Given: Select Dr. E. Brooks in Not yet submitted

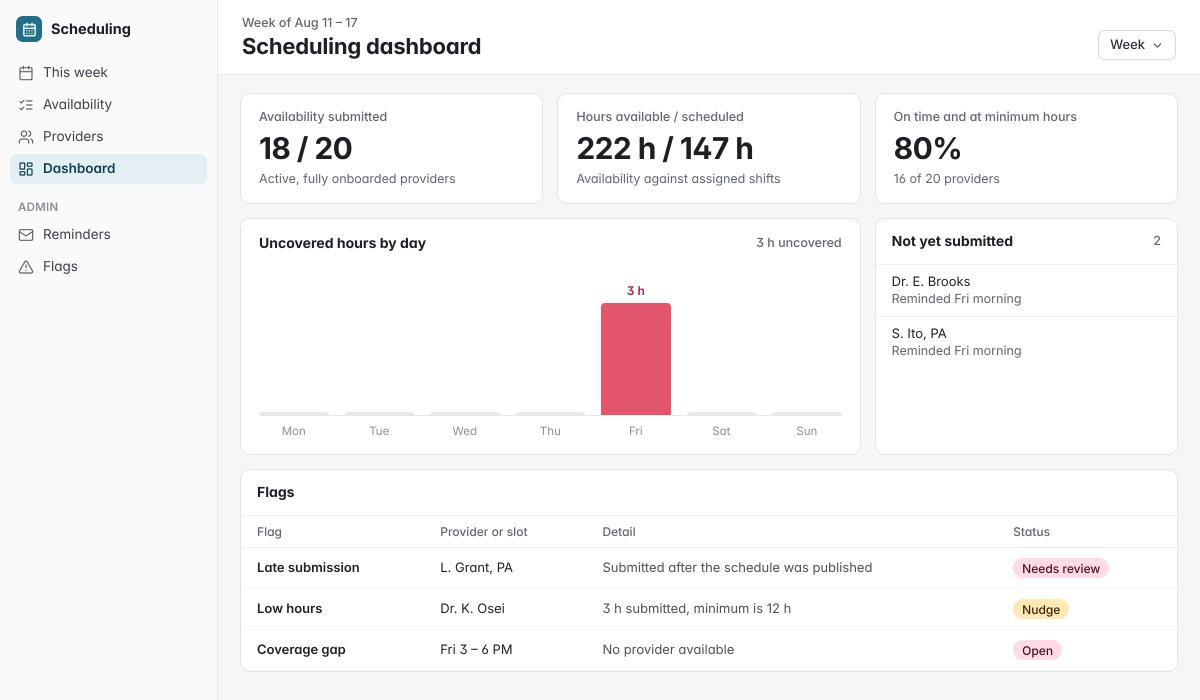Looking at the screenshot, I should 1026,290.
